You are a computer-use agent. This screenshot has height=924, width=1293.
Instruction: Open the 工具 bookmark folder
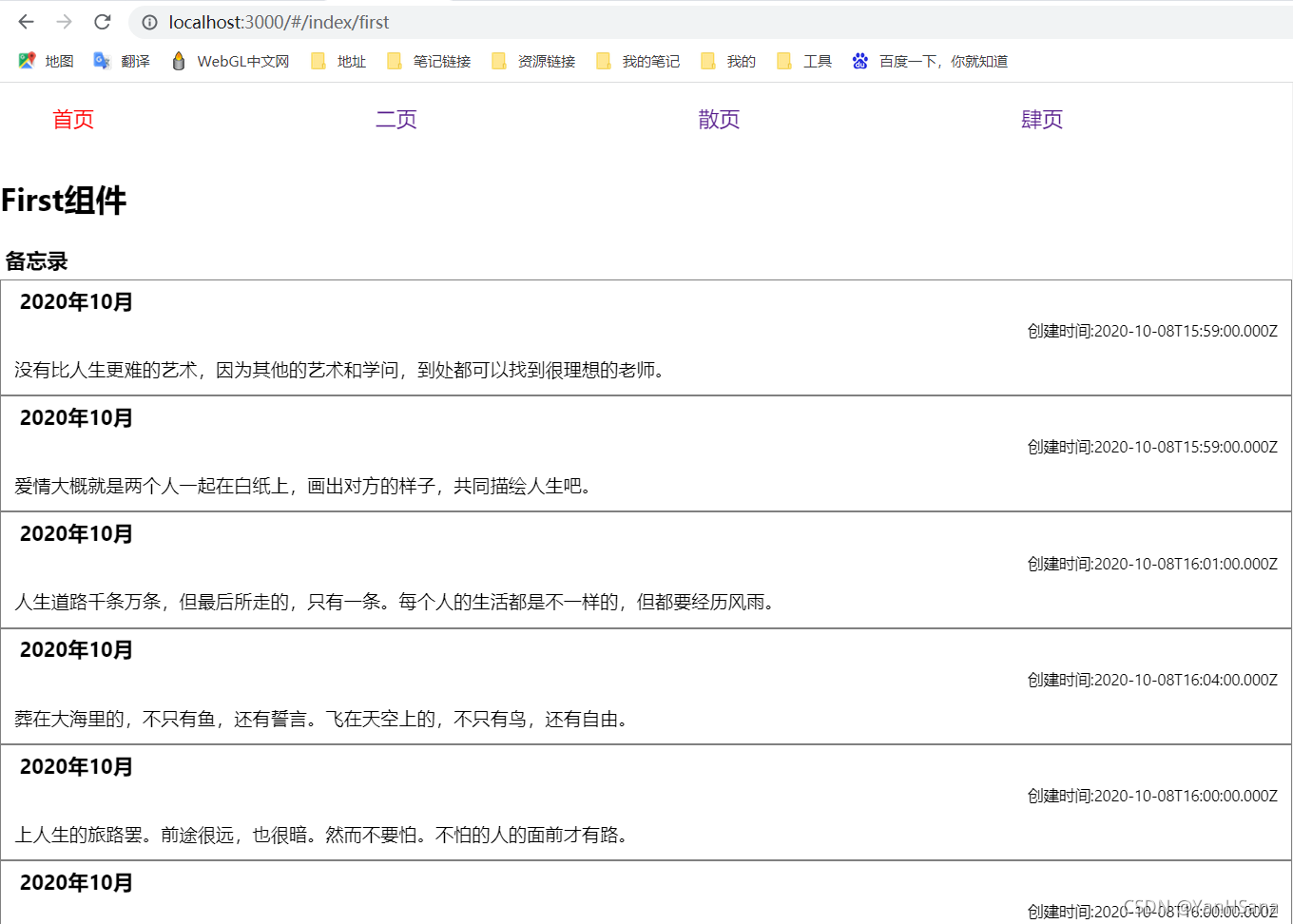pyautogui.click(x=813, y=60)
